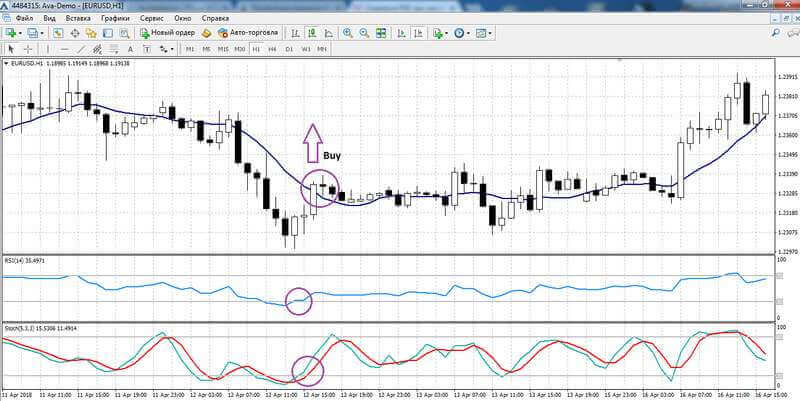Toggle chart shift from right edge

click(418, 33)
